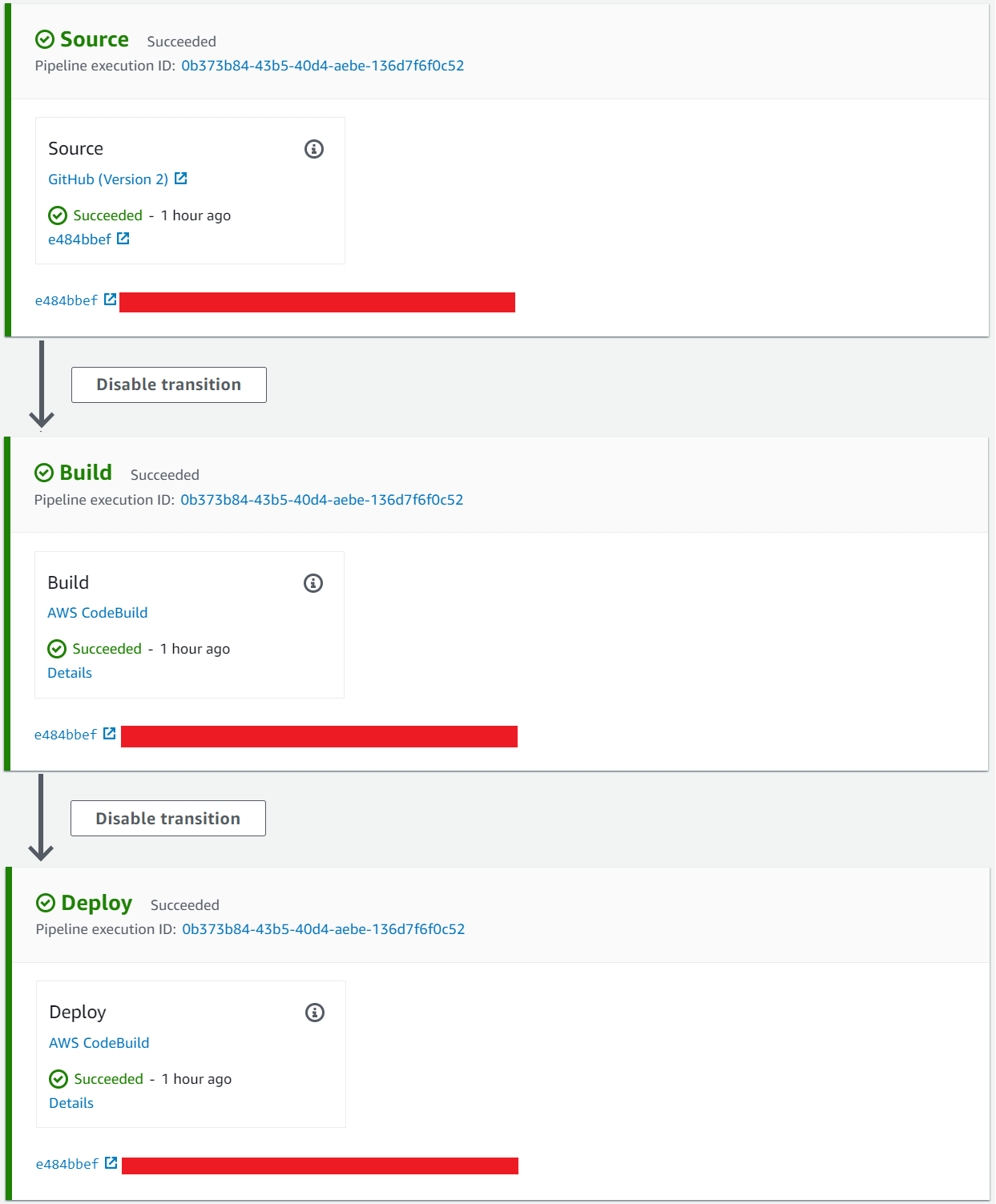Open the pipeline execution ID in the Build stage
Image resolution: width=996 pixels, height=1204 pixels.
322,499
